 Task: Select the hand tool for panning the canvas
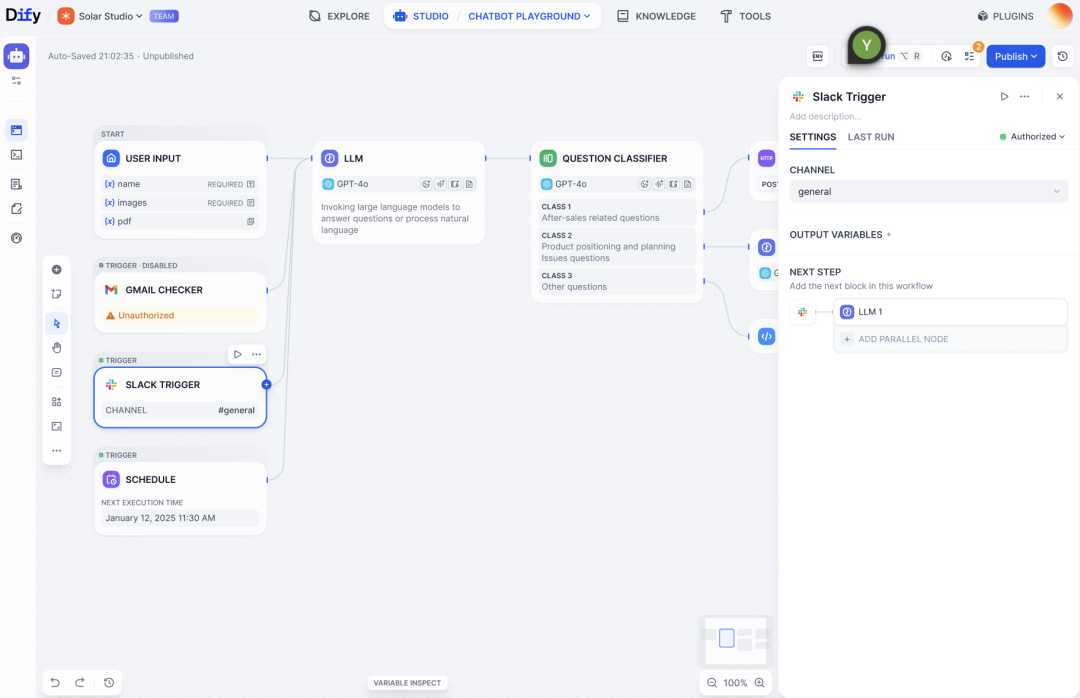click(57, 347)
